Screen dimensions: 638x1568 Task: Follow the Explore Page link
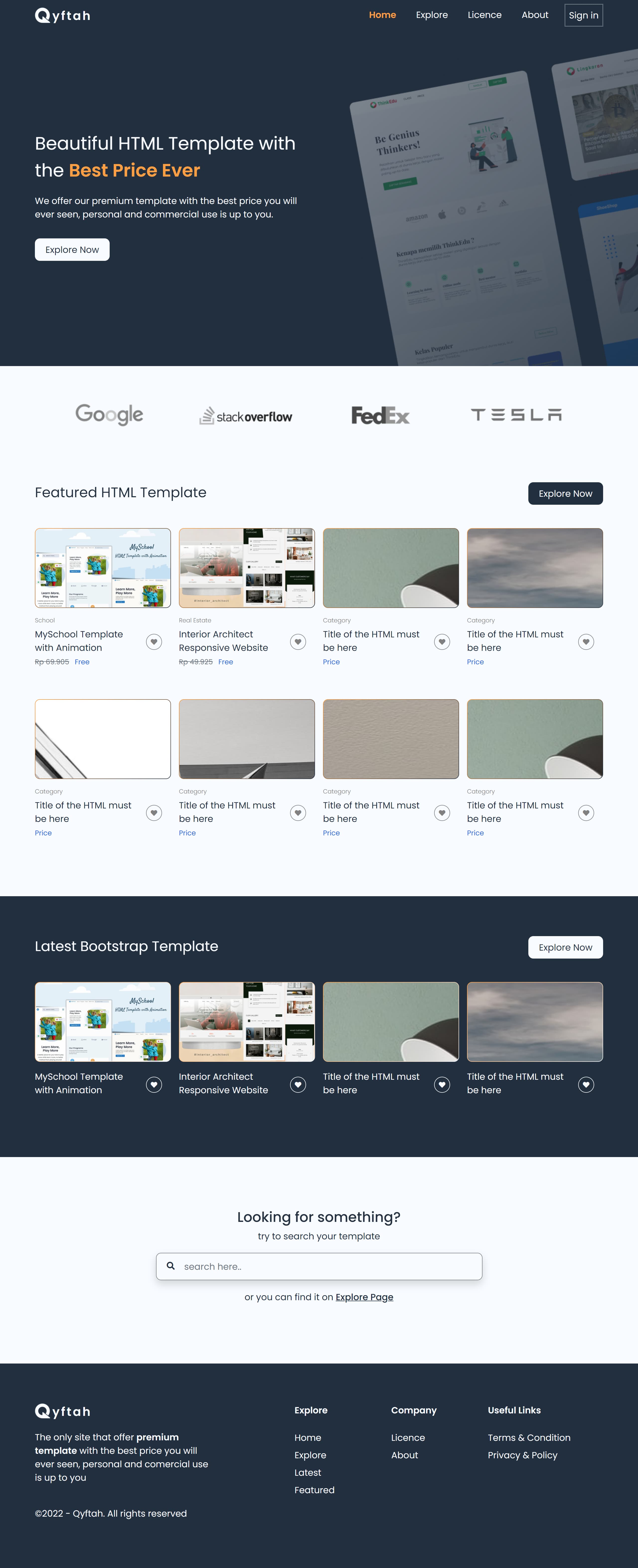click(364, 1297)
